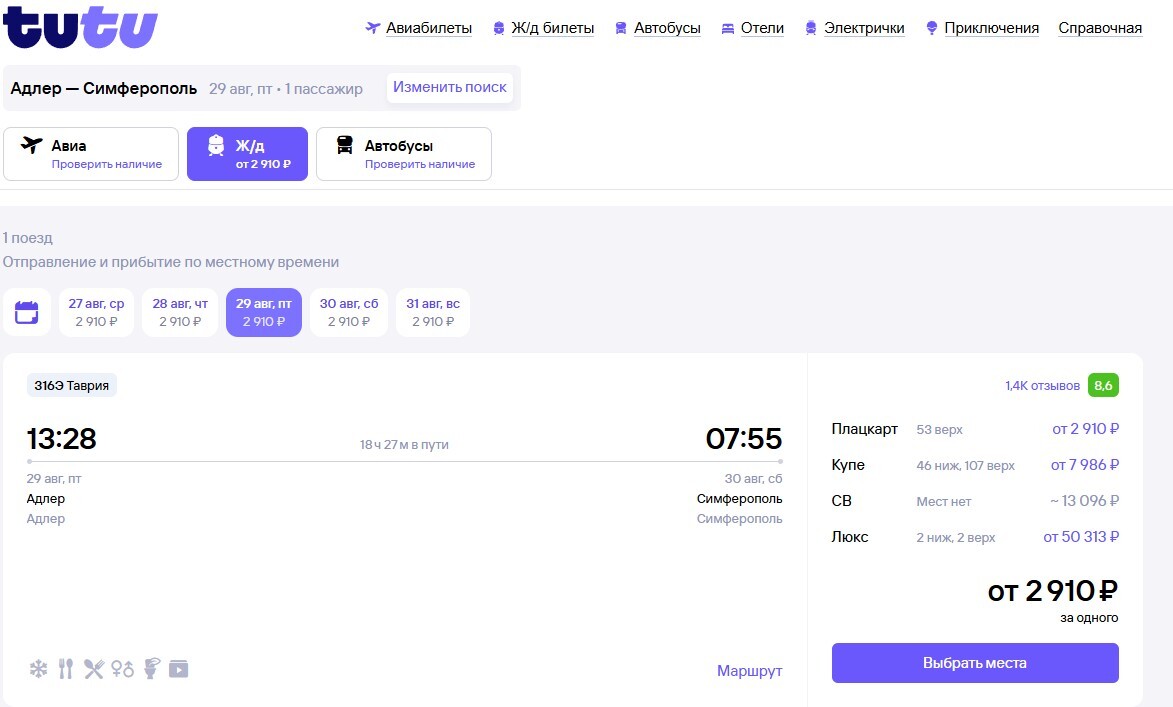Image resolution: width=1173 pixels, height=707 pixels.
Task: Click the fork and spoon dining icon
Action: point(66,669)
